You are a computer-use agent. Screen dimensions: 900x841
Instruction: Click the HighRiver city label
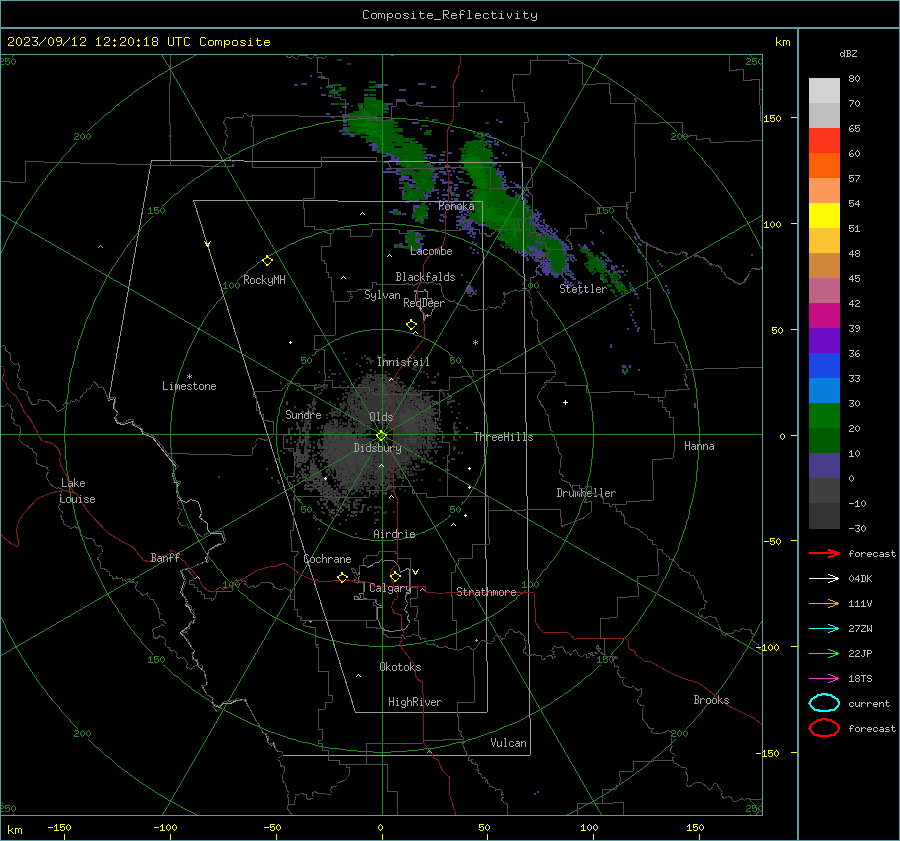click(415, 702)
